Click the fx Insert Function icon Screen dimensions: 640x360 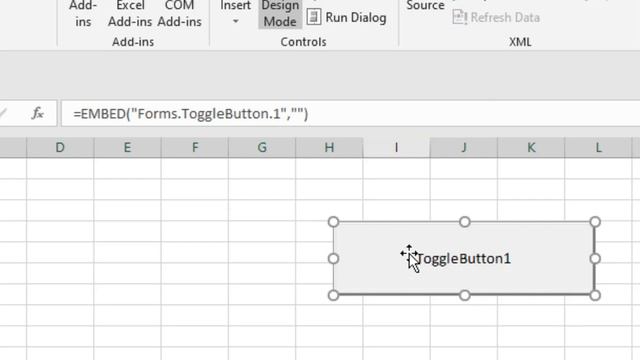coord(38,113)
